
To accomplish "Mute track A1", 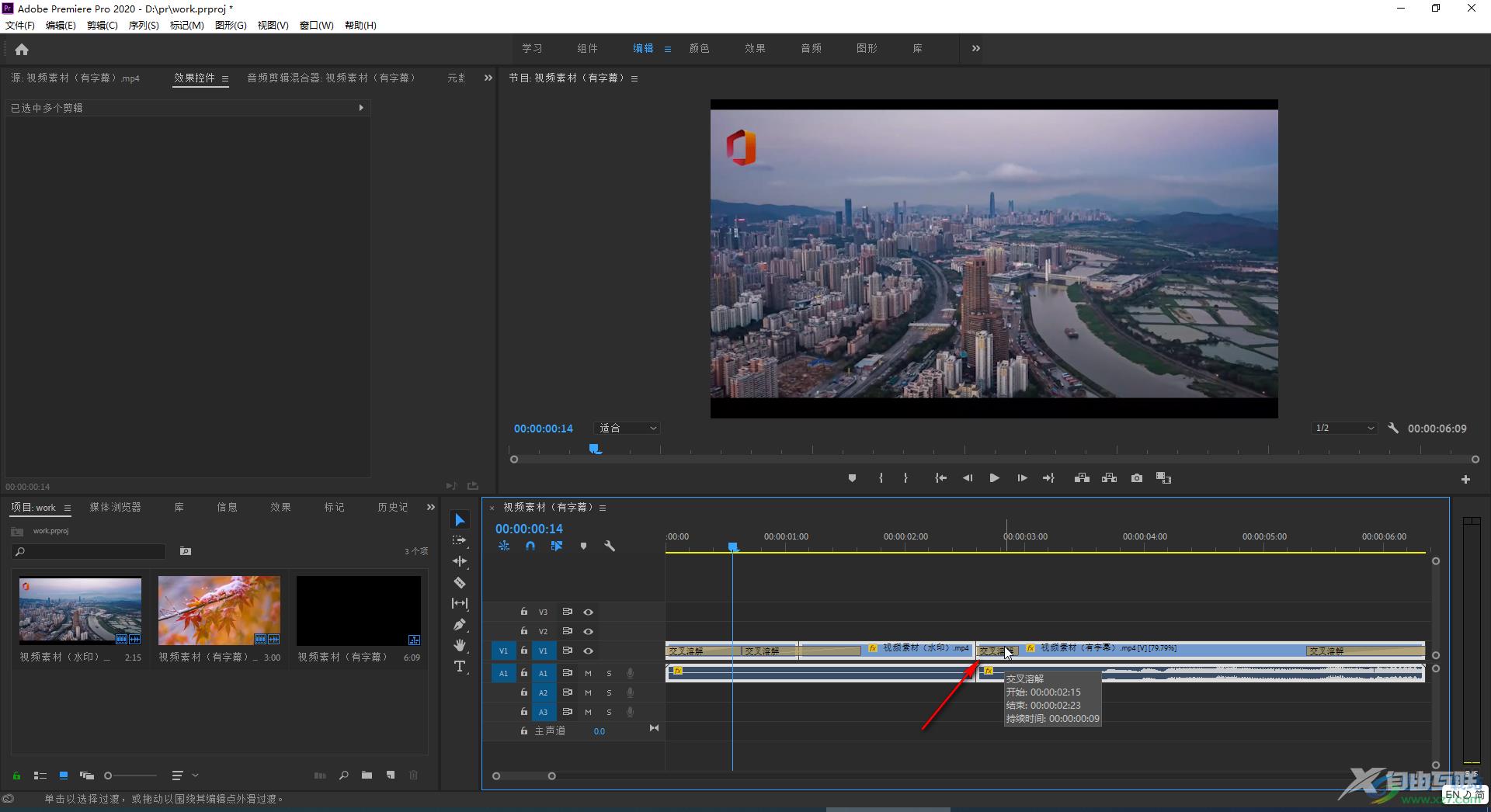I will pyautogui.click(x=588, y=673).
